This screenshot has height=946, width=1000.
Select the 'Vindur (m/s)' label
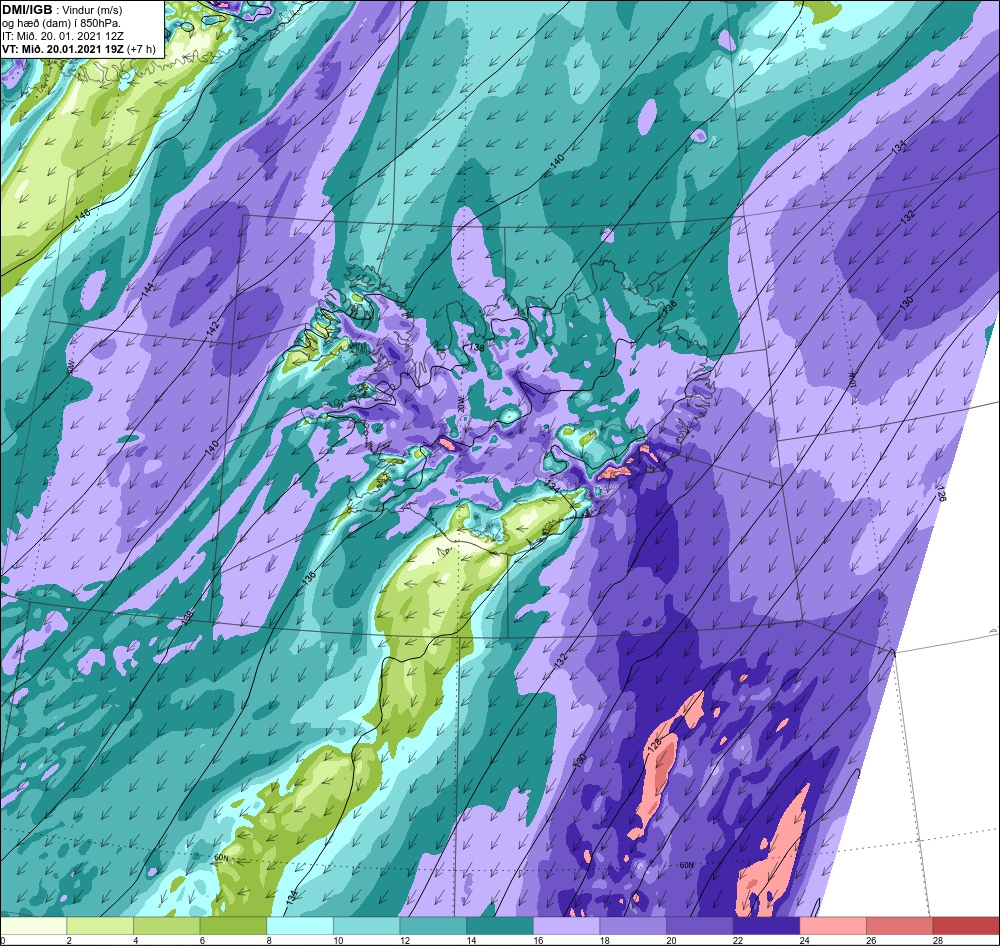pyautogui.click(x=94, y=10)
